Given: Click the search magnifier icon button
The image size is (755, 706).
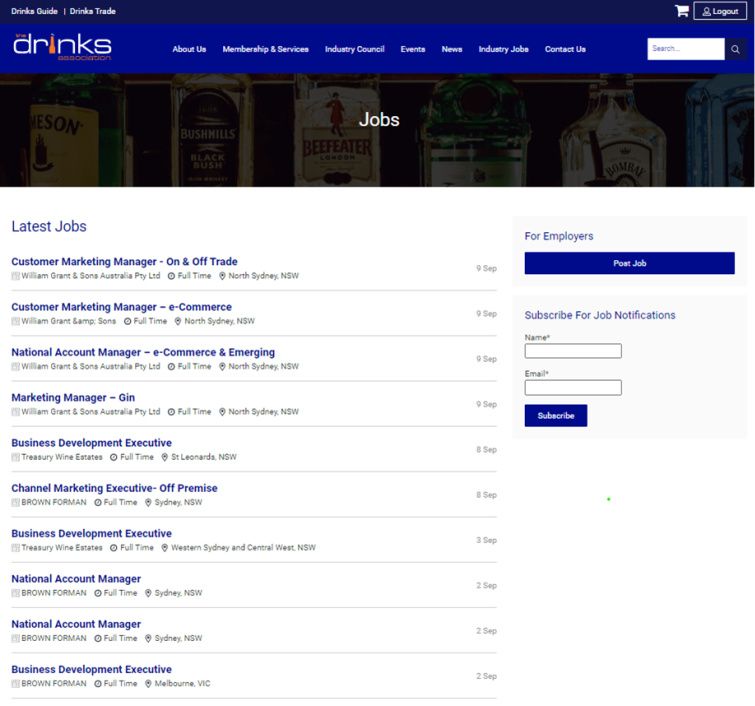Looking at the screenshot, I should (x=735, y=49).
